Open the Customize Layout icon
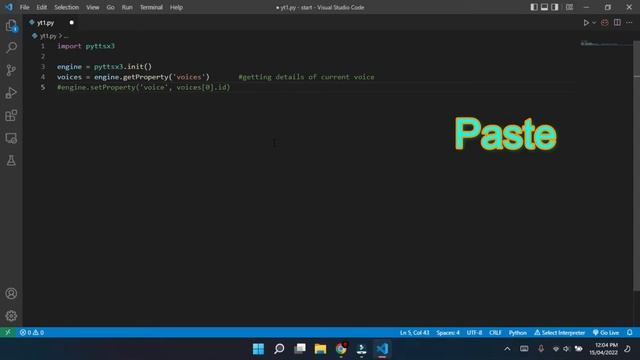The height and width of the screenshot is (360, 640). coord(569,7)
